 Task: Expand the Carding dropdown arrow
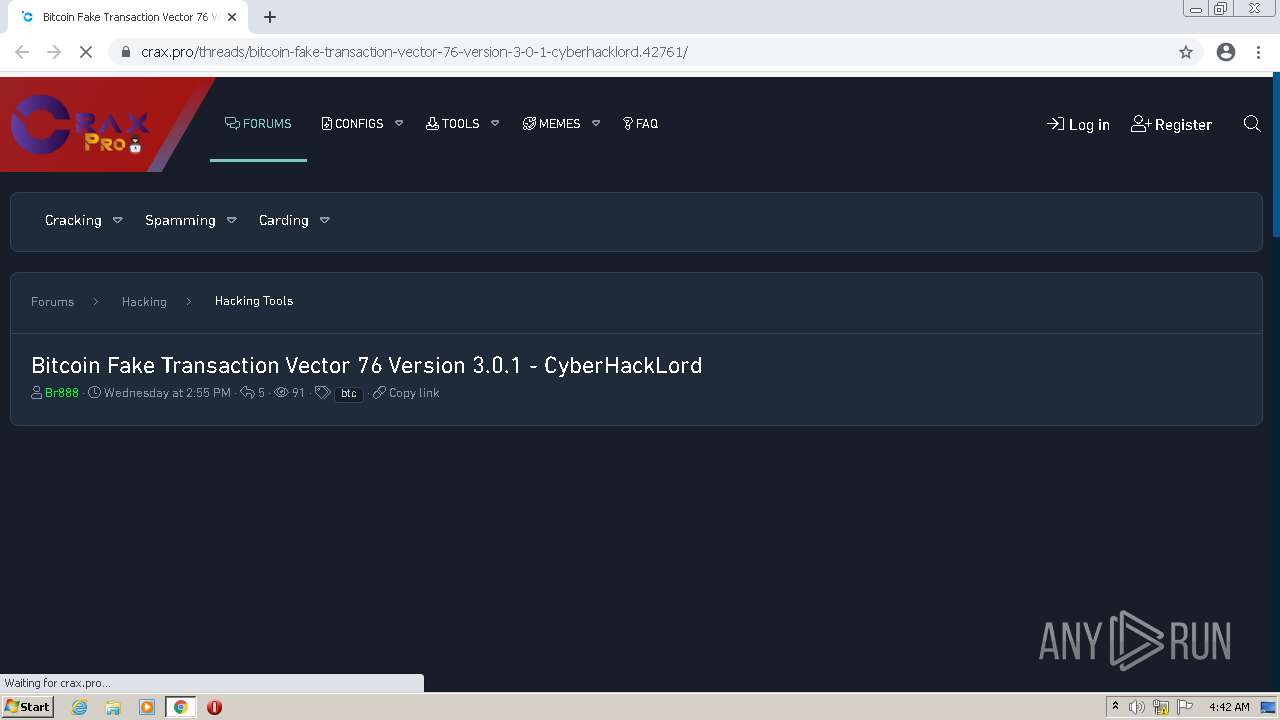(324, 220)
